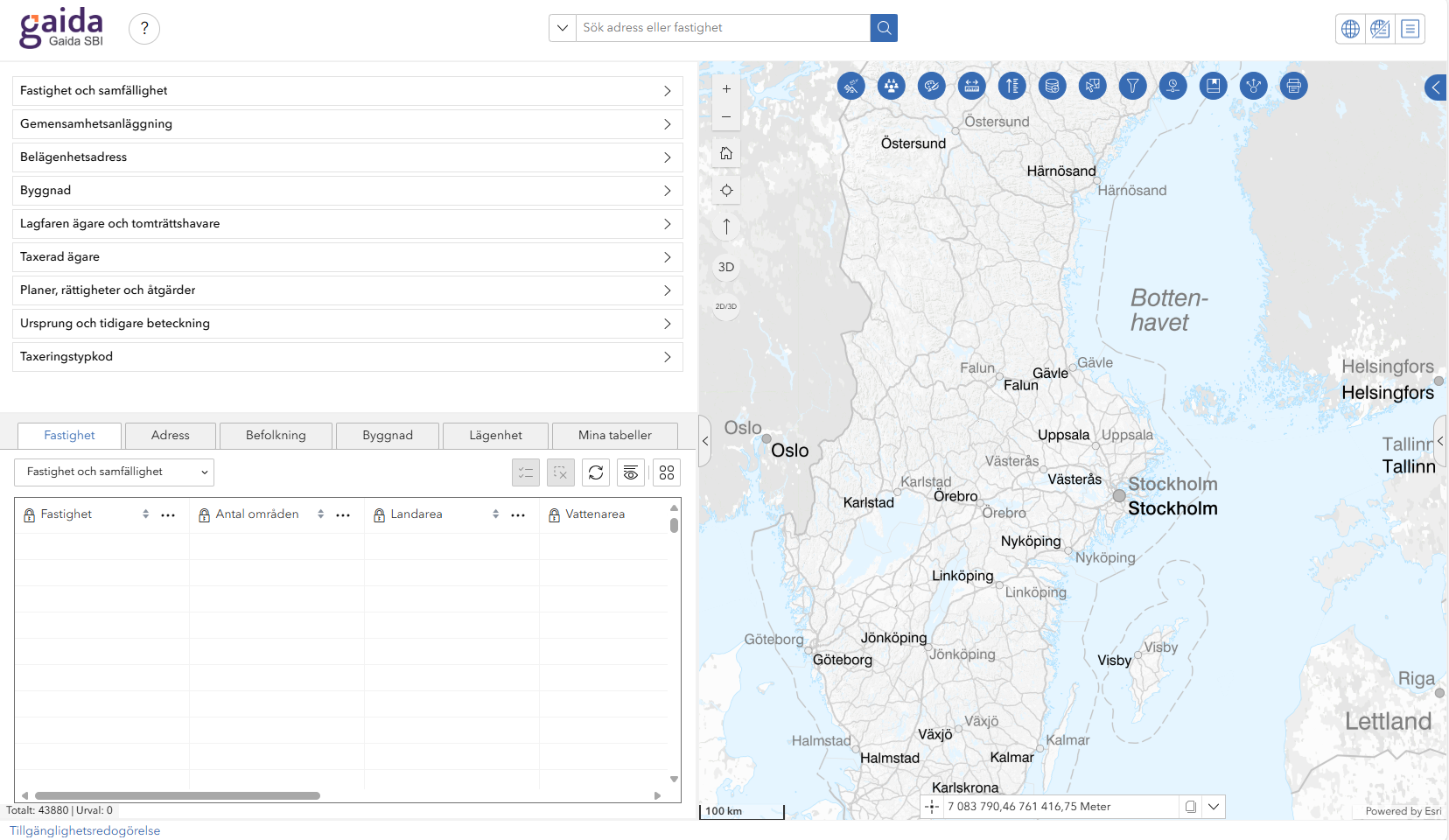Toggle show/hide columns eye button

(x=631, y=472)
